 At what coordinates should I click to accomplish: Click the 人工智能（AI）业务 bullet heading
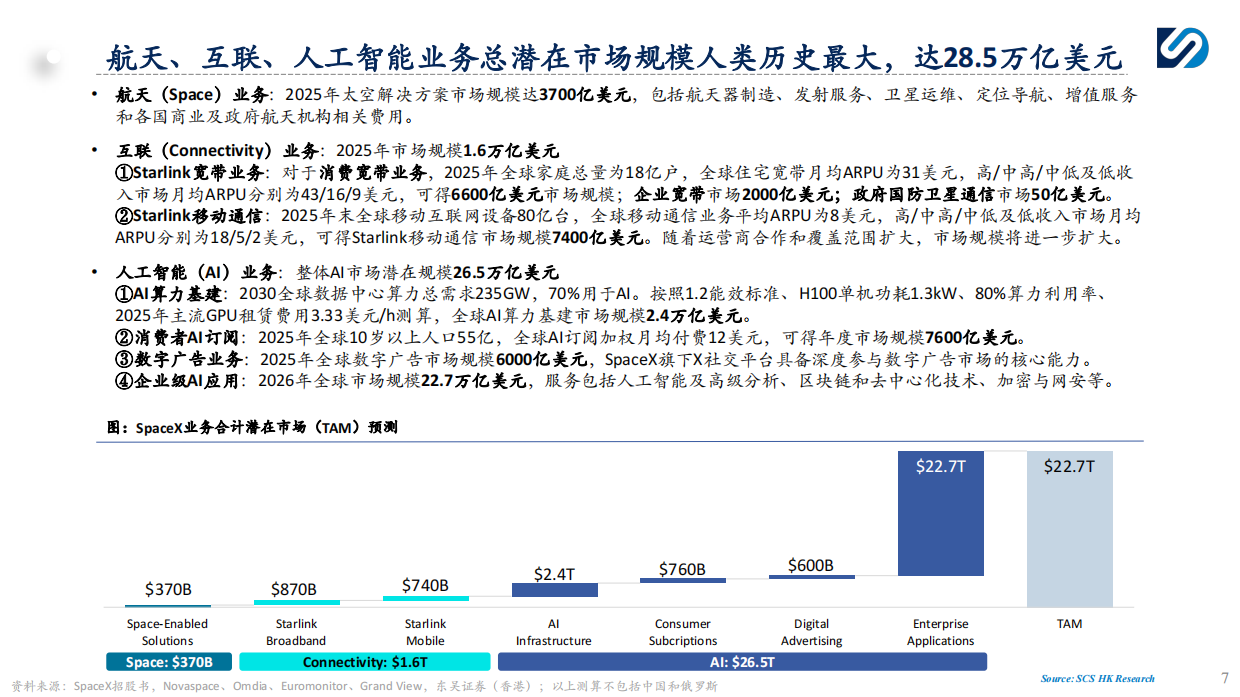pyautogui.click(x=196, y=273)
